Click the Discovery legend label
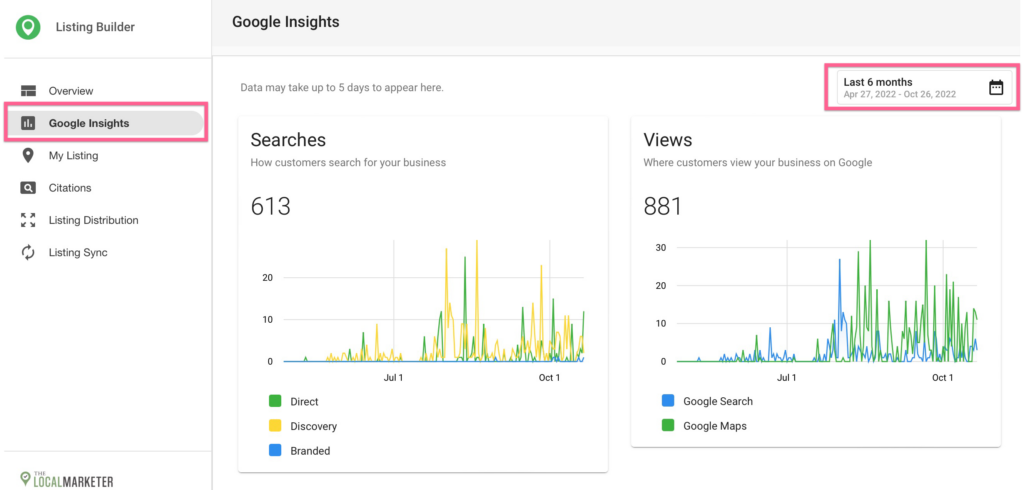The width and height of the screenshot is (1024, 490). pyautogui.click(x=313, y=426)
